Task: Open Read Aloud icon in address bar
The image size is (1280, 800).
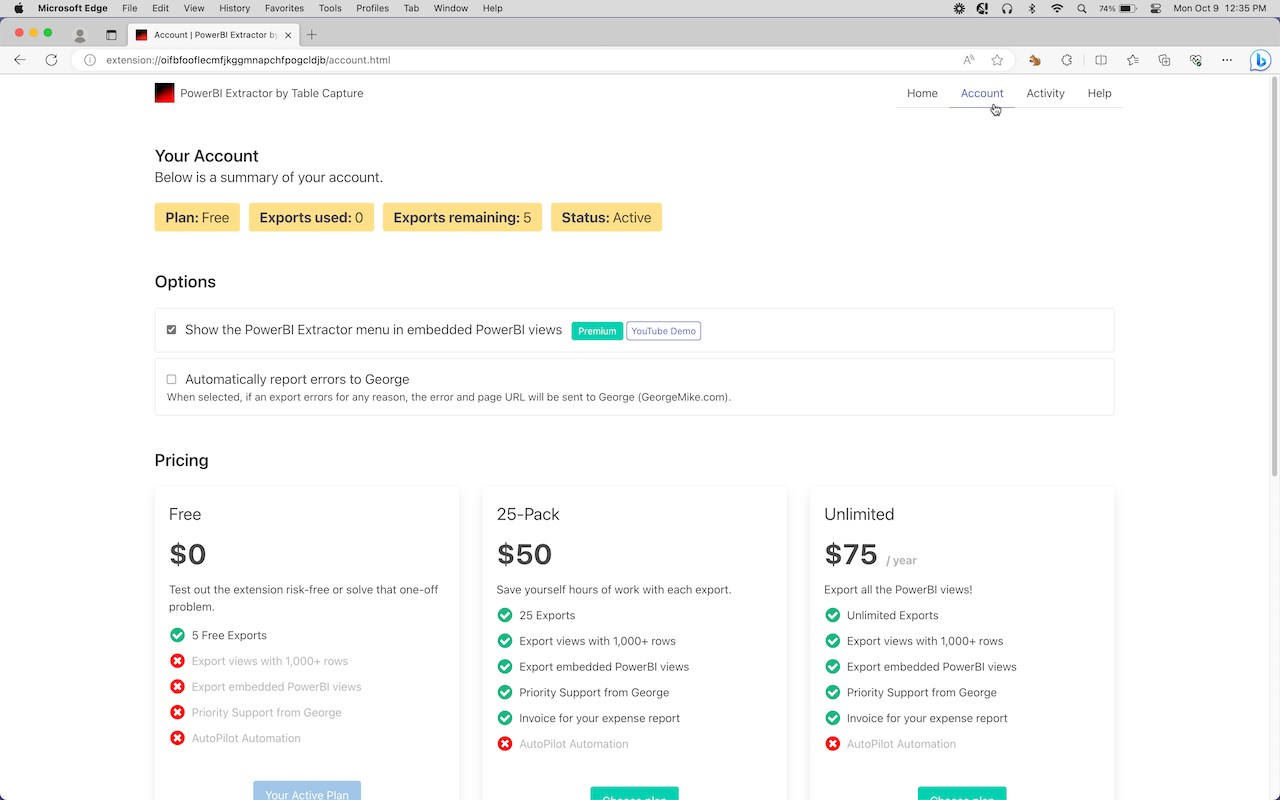Action: pyautogui.click(x=968, y=60)
